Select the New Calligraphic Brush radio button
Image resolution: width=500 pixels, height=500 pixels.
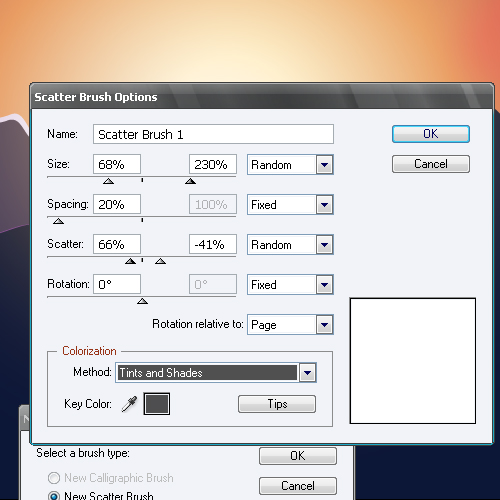tap(54, 478)
